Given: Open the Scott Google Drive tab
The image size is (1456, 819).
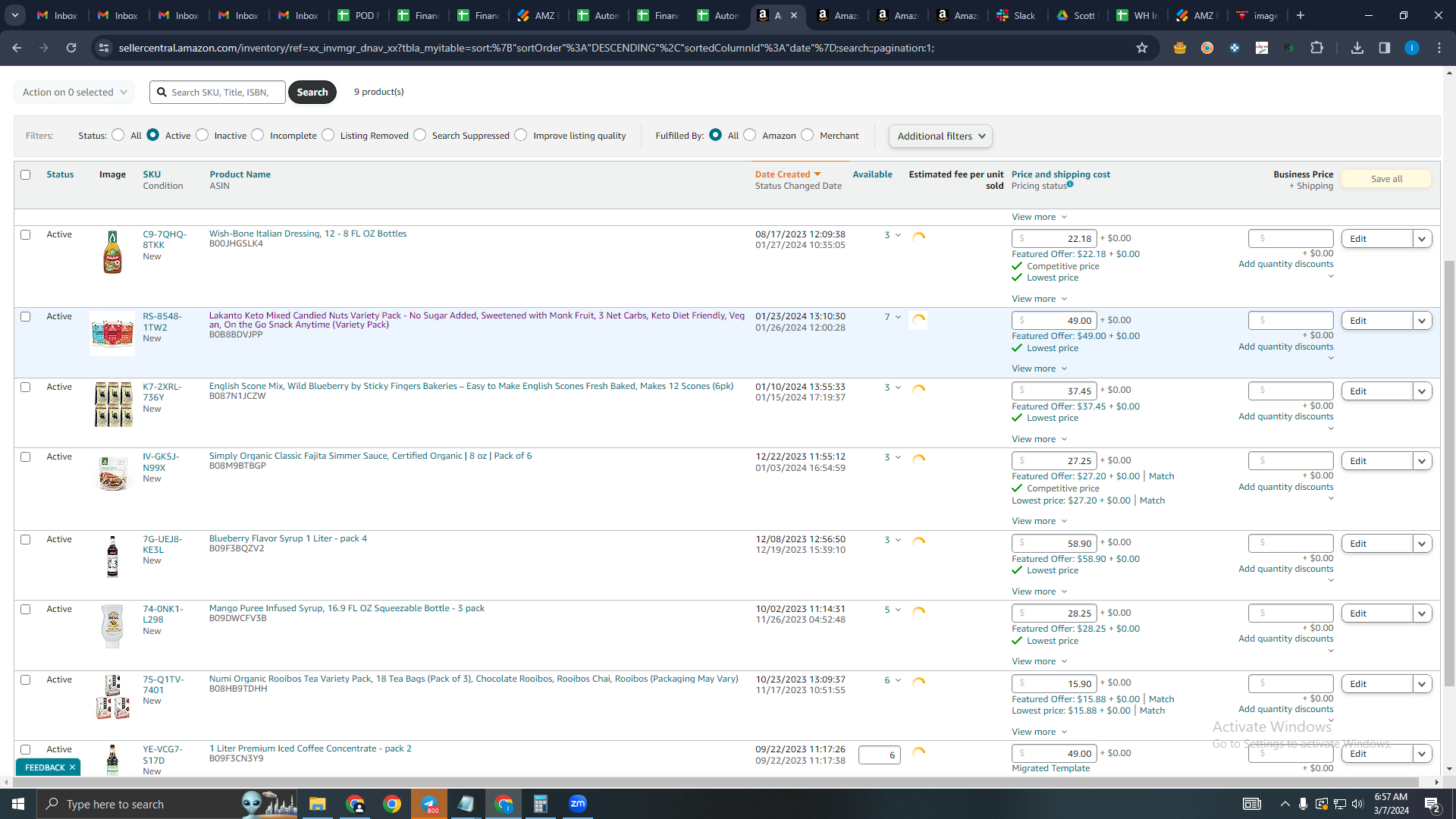Looking at the screenshot, I should pos(1077,15).
